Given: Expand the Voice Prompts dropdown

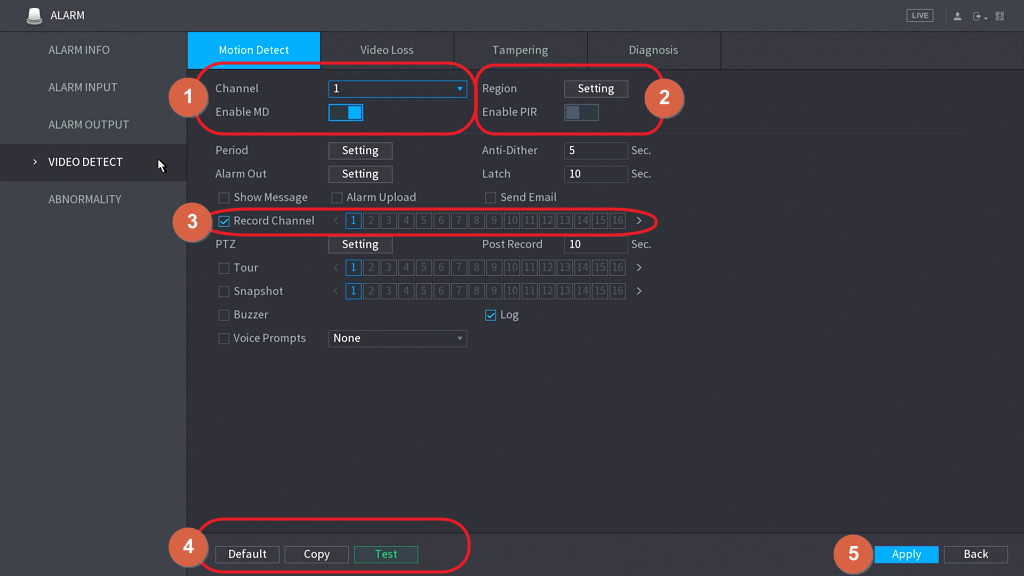Looking at the screenshot, I should 397,339.
